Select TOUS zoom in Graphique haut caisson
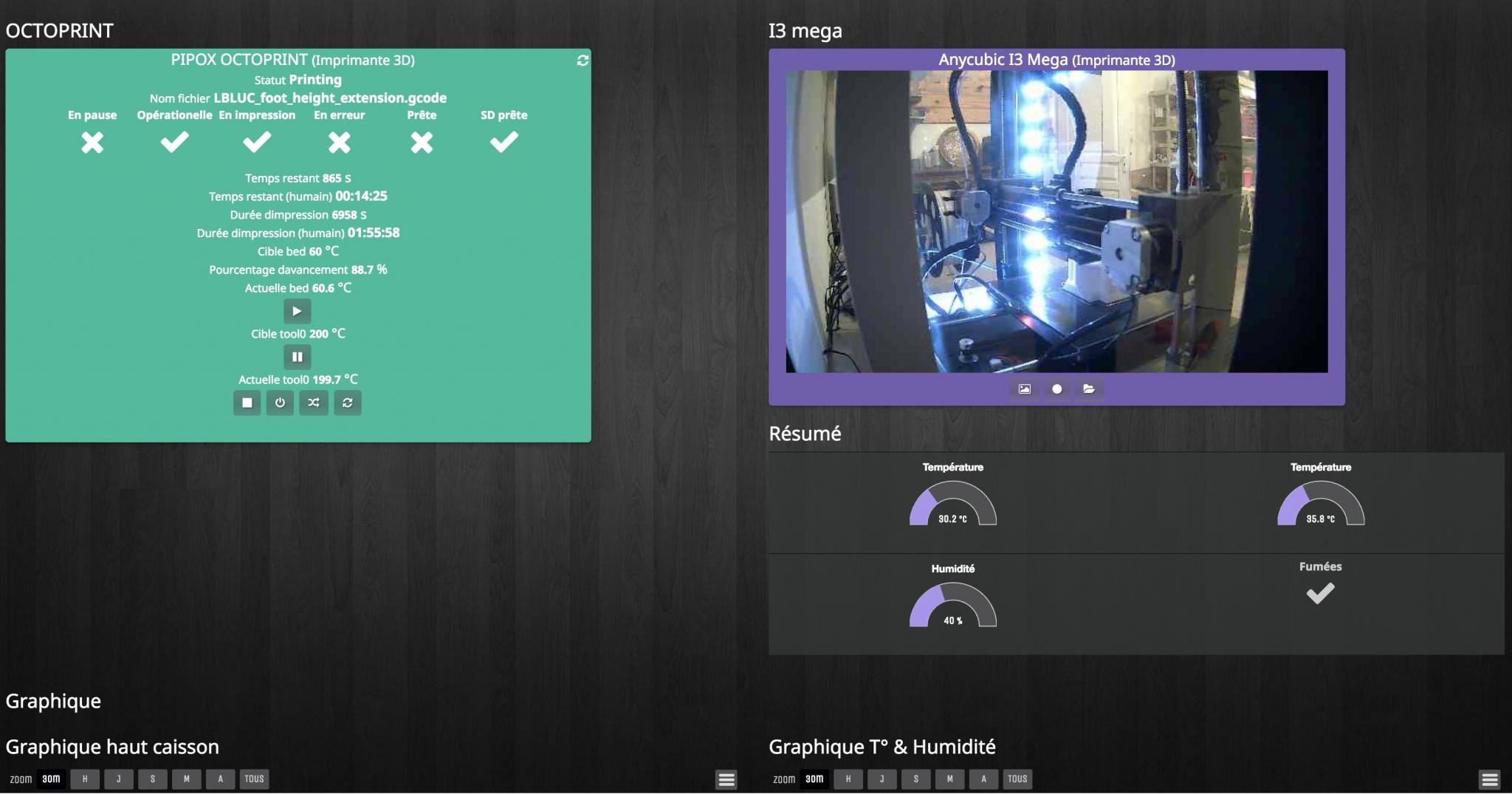1512x794 pixels. click(255, 779)
